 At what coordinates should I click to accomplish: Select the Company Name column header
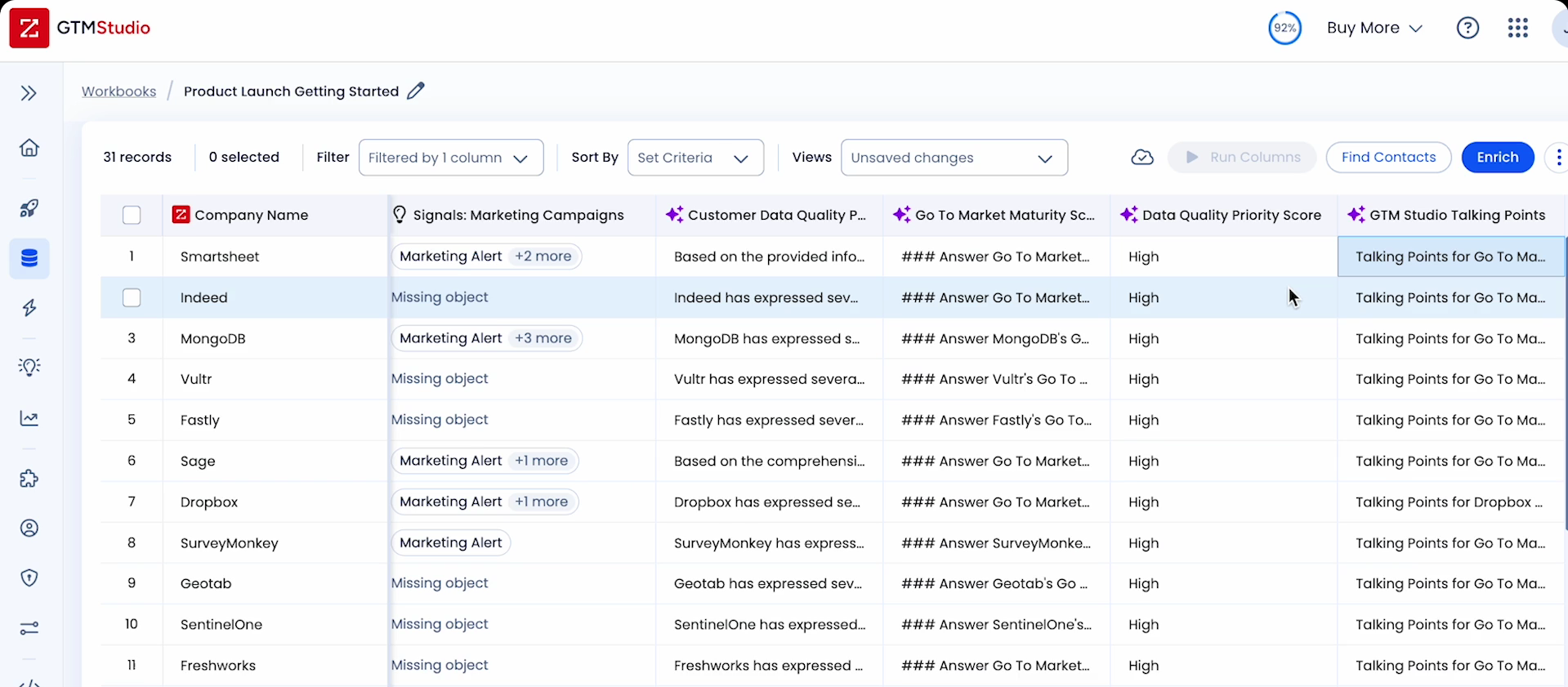275,215
